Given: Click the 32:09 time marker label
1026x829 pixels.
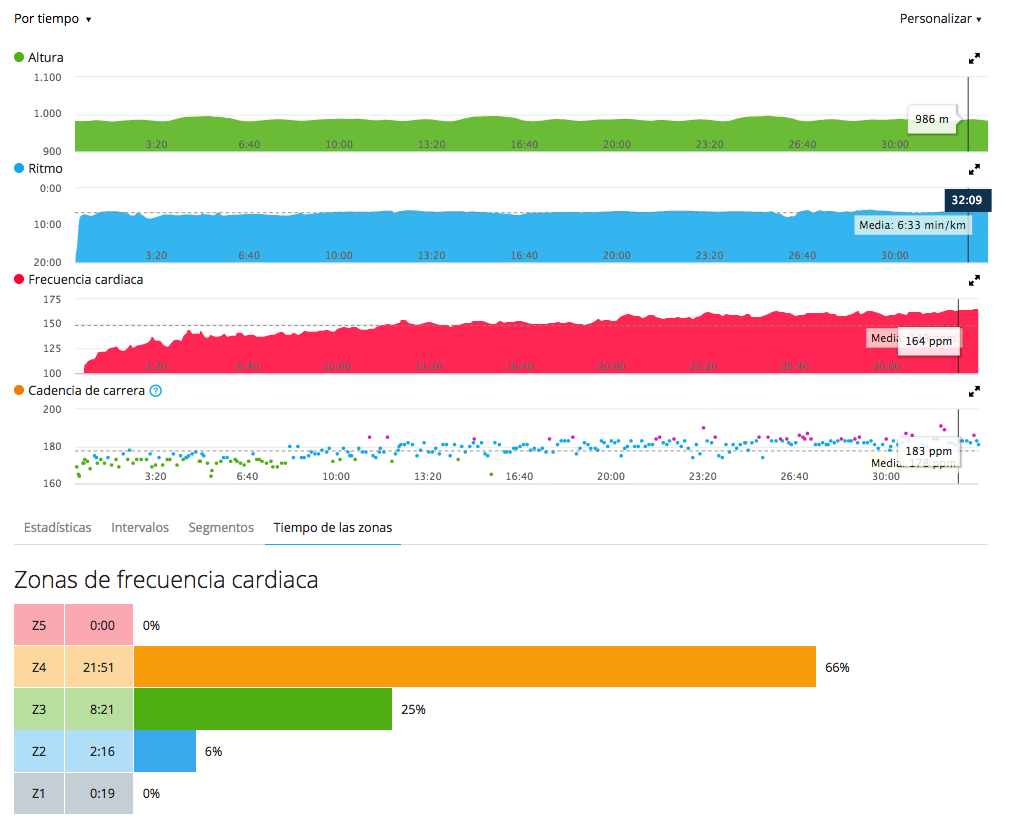Looking at the screenshot, I should pyautogui.click(x=967, y=200).
